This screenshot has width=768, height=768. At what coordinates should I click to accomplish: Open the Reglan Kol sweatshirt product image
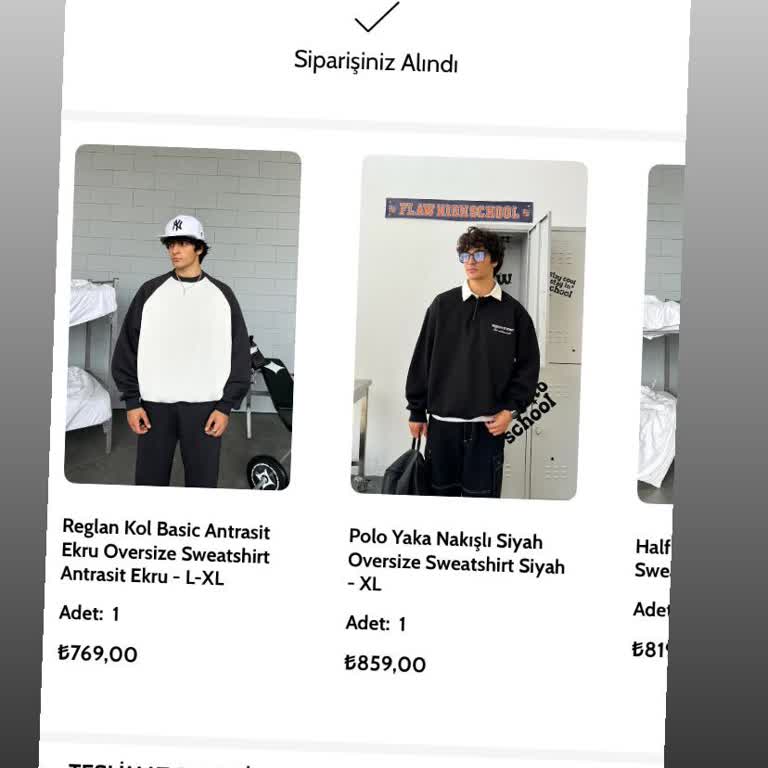[x=183, y=317]
